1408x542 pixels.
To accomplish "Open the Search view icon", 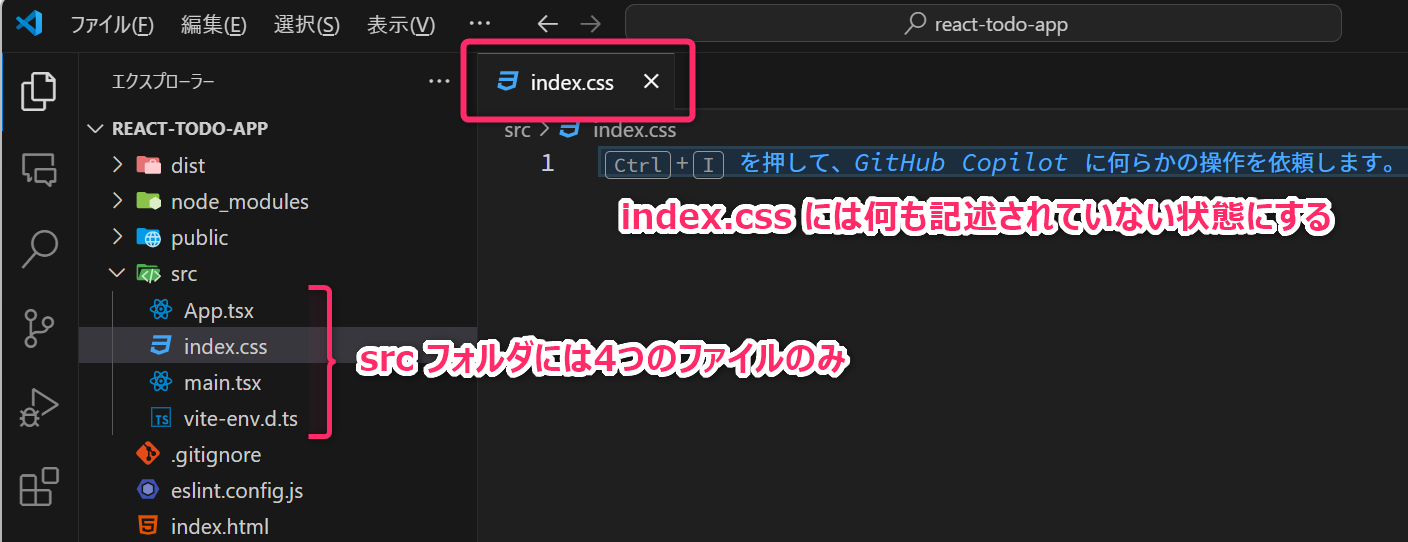I will pos(39,249).
